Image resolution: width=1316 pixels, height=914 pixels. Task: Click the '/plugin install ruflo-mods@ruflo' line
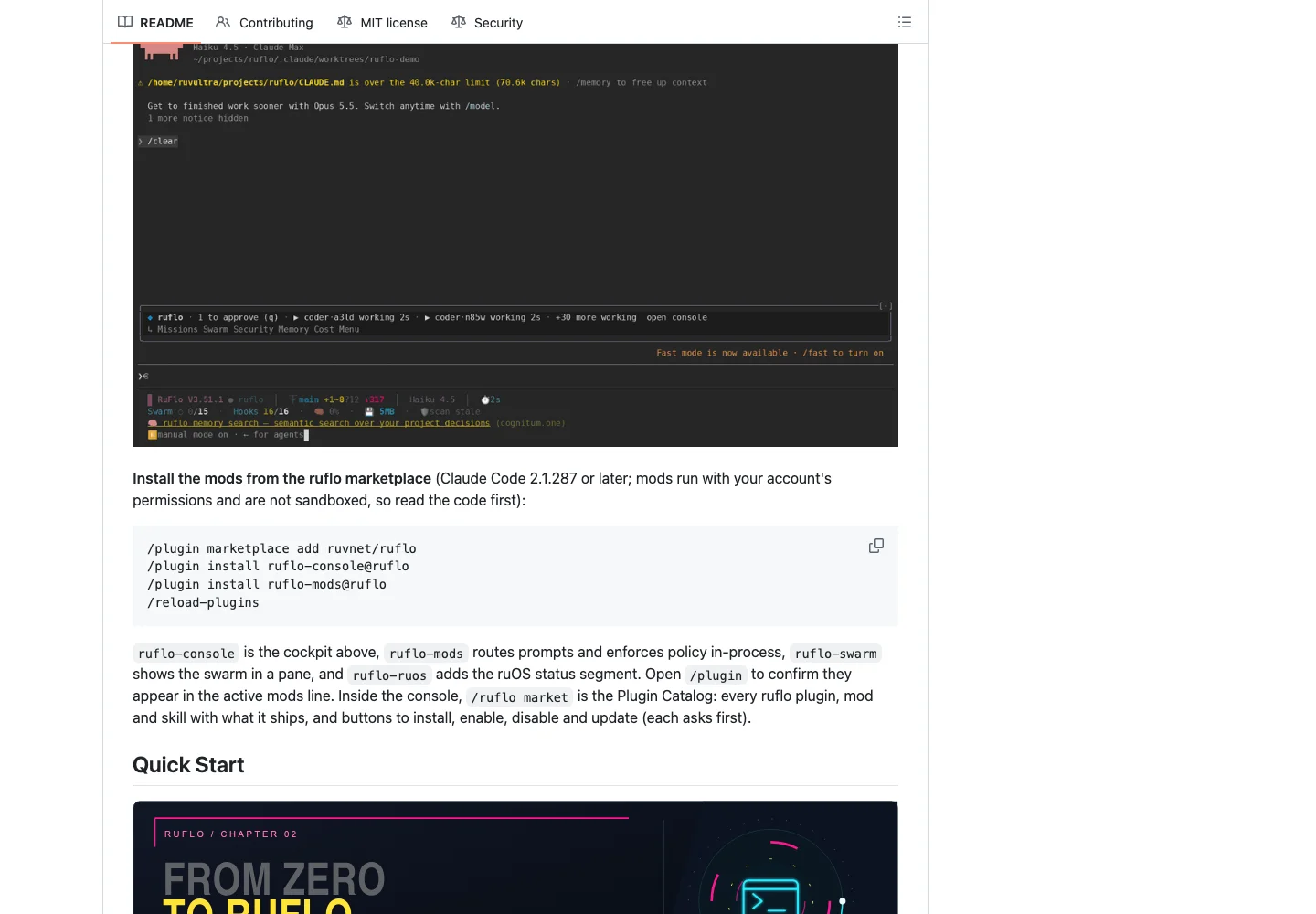[267, 585]
